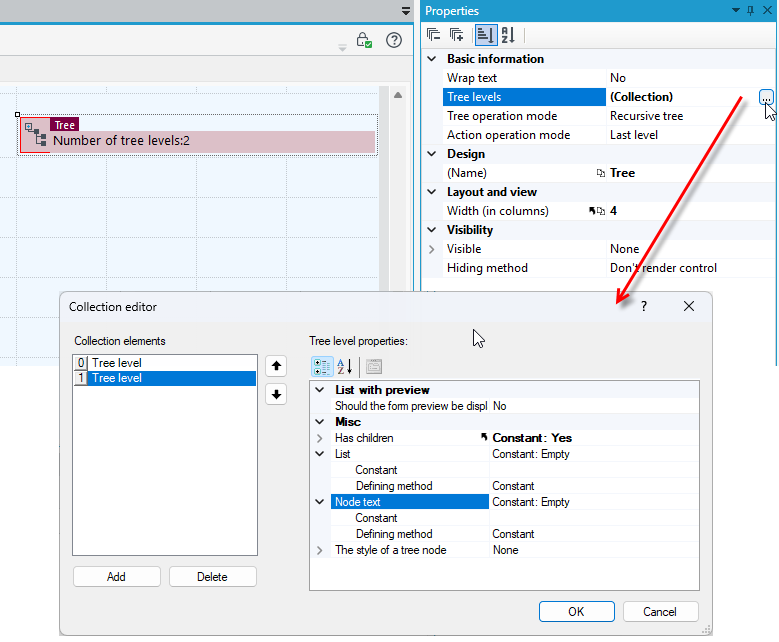Image resolution: width=779 pixels, height=642 pixels.
Task: Confirm with the OK button
Action: 577,612
